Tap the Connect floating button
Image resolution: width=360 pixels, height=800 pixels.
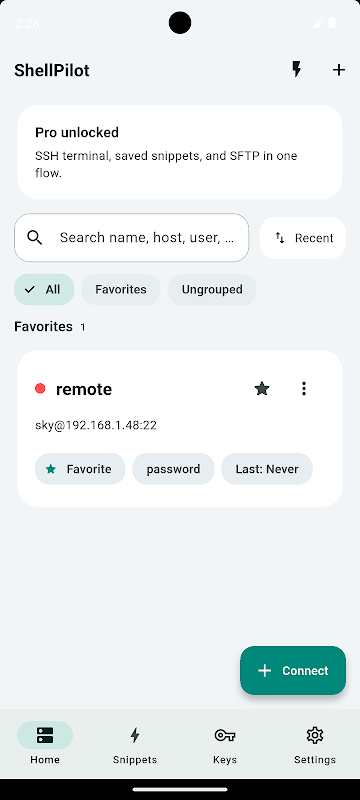(293, 670)
